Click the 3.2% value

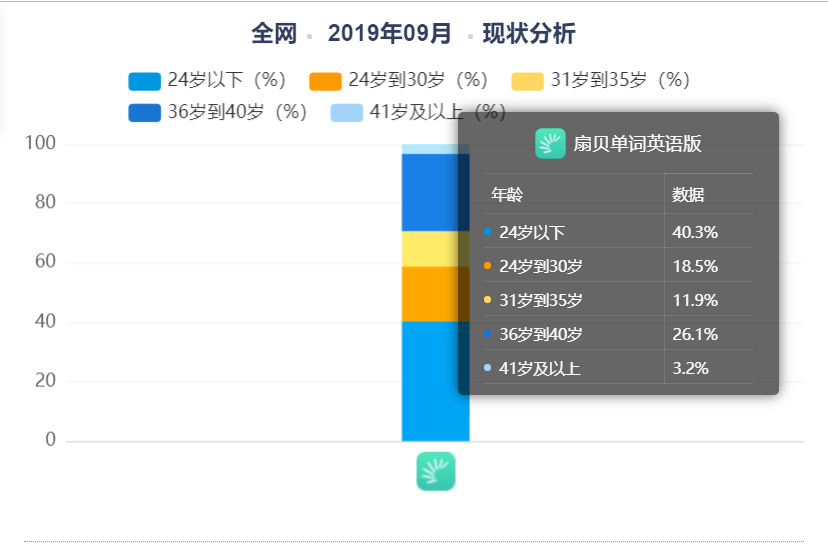690,368
